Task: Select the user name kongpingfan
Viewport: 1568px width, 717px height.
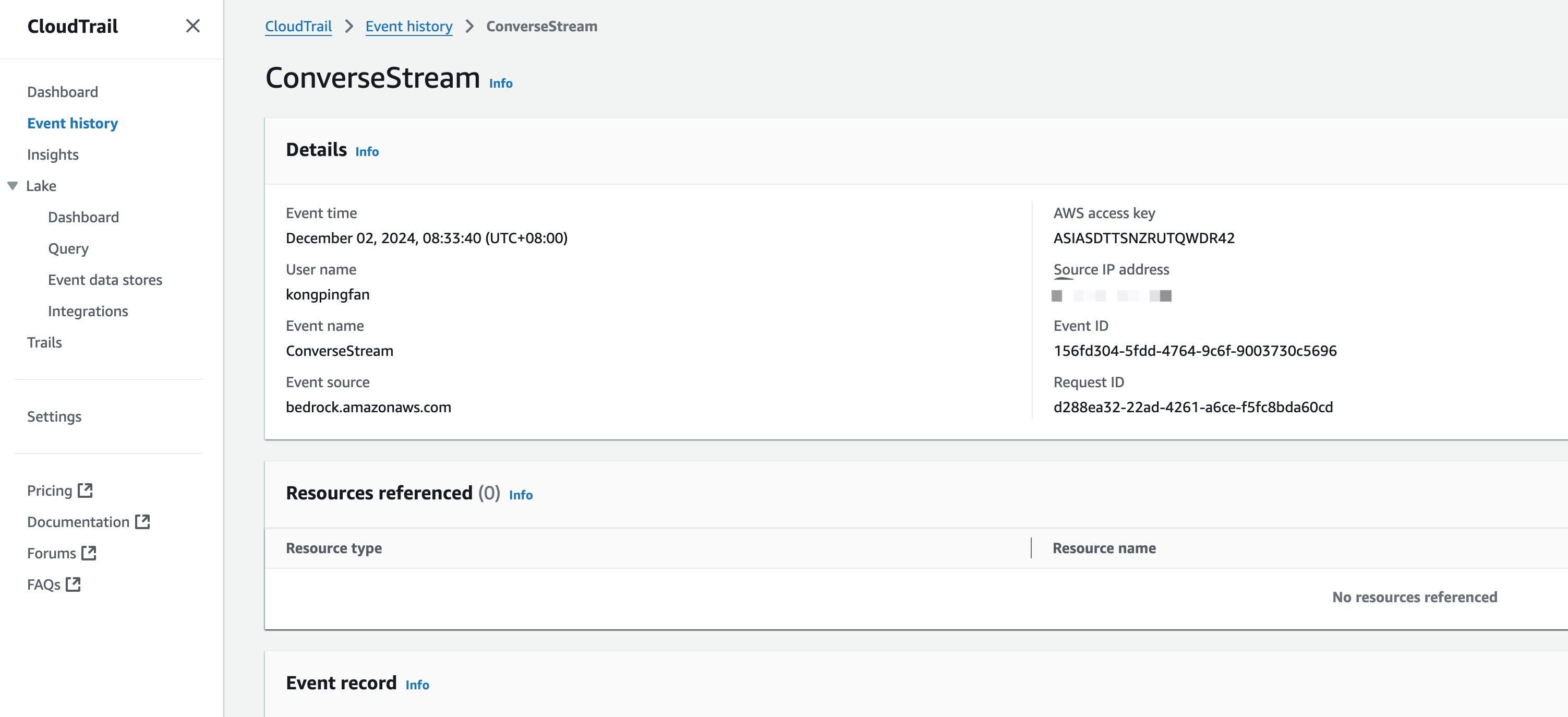Action: point(328,295)
